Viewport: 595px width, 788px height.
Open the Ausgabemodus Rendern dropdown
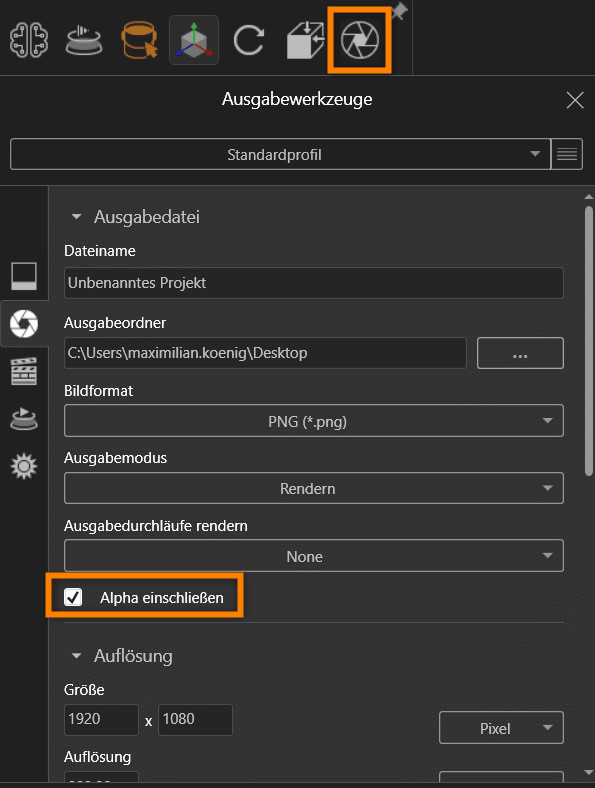point(314,488)
